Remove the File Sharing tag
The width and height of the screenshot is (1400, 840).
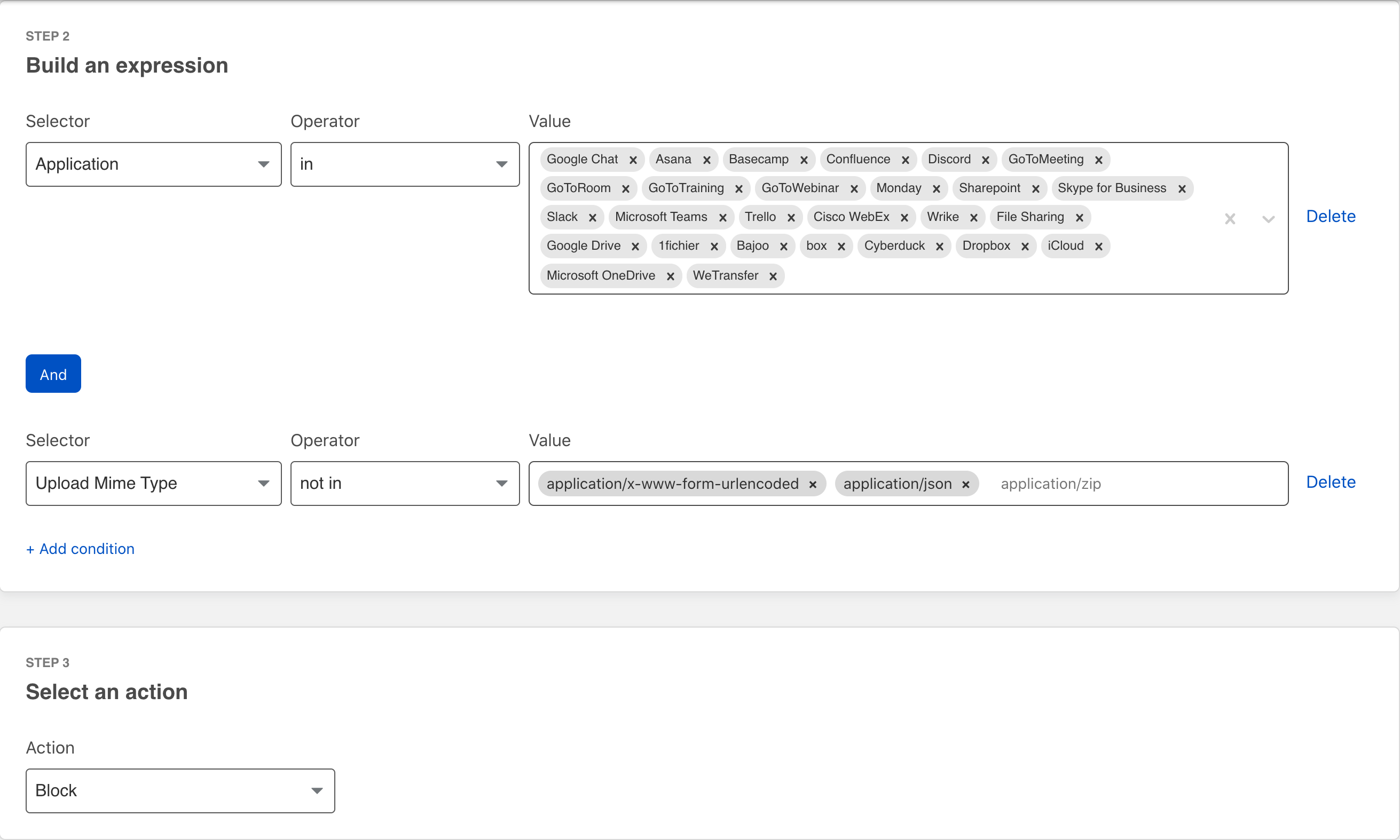[x=1080, y=218]
